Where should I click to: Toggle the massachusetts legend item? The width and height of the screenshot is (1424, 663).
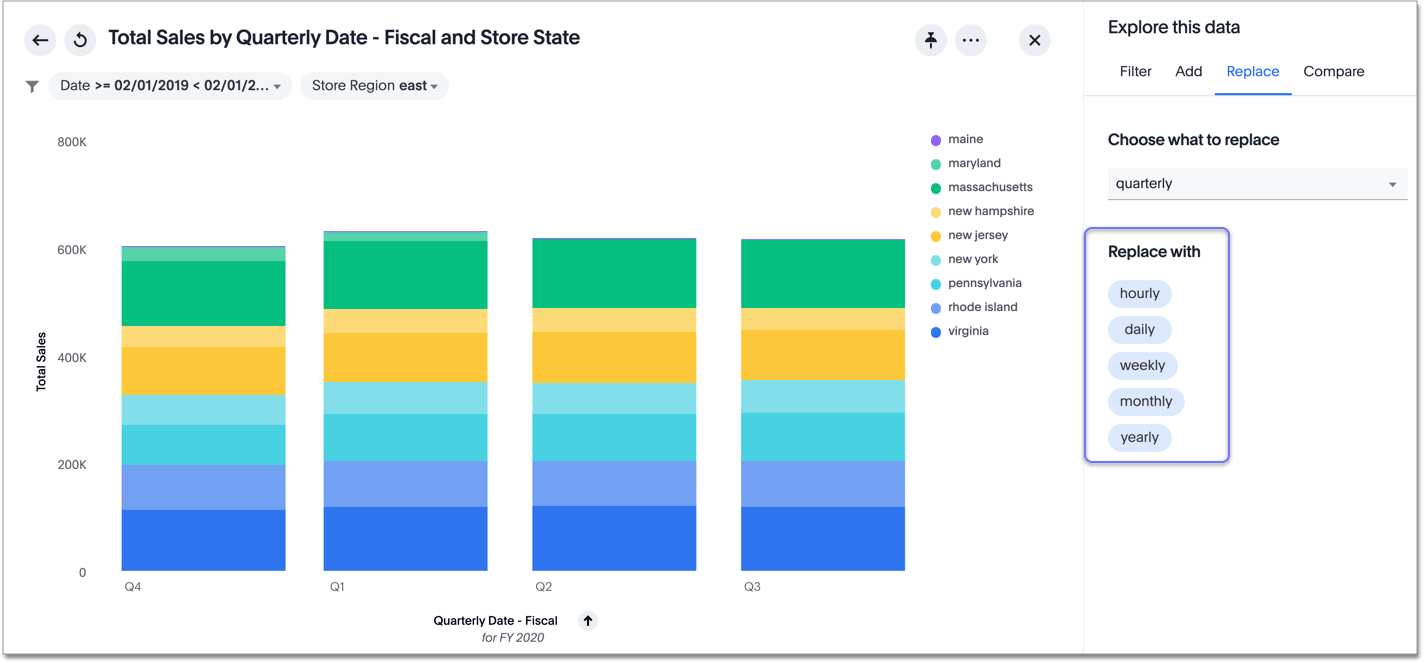coord(989,188)
